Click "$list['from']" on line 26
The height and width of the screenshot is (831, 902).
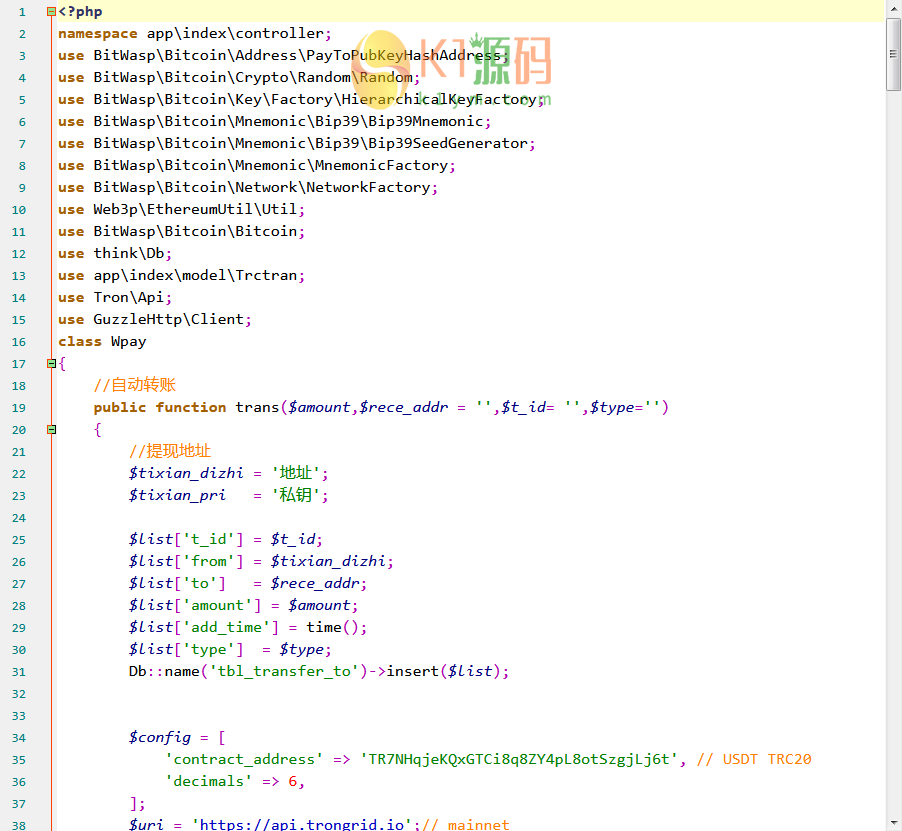(x=186, y=561)
